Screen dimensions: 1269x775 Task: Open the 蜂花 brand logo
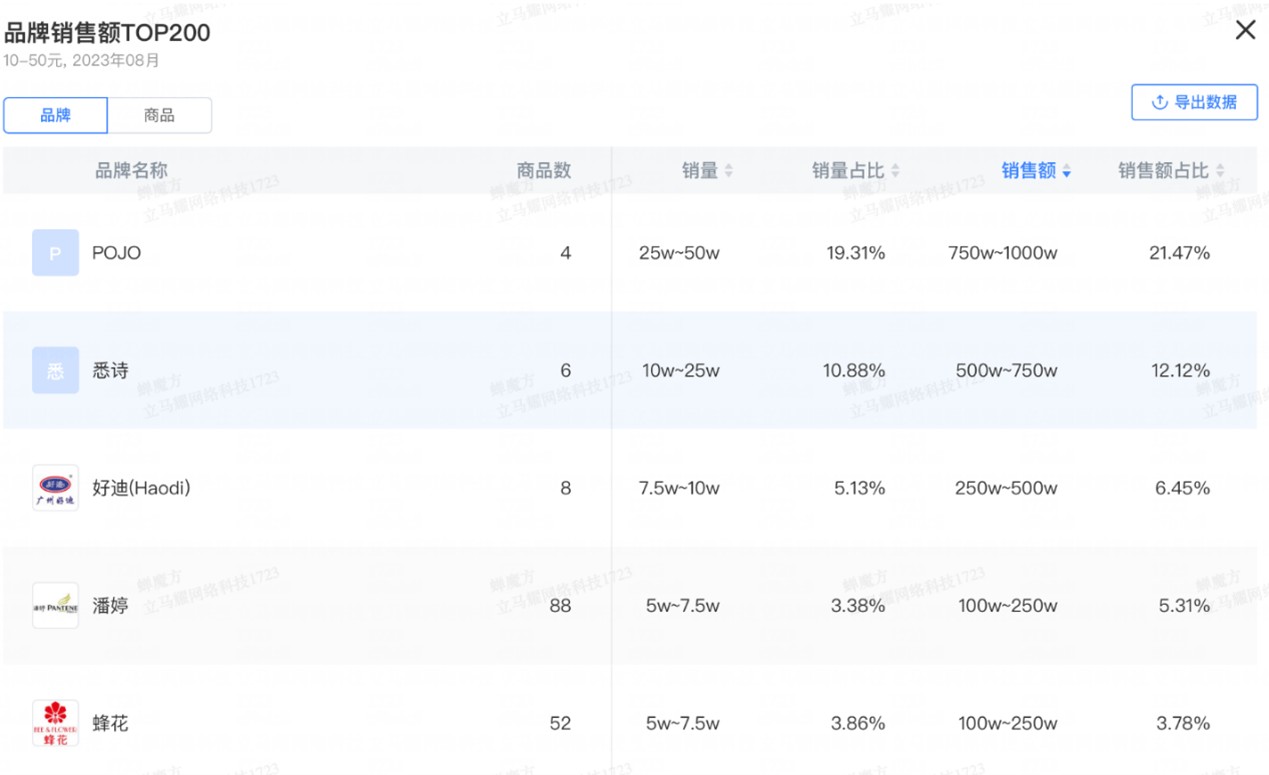click(x=55, y=723)
